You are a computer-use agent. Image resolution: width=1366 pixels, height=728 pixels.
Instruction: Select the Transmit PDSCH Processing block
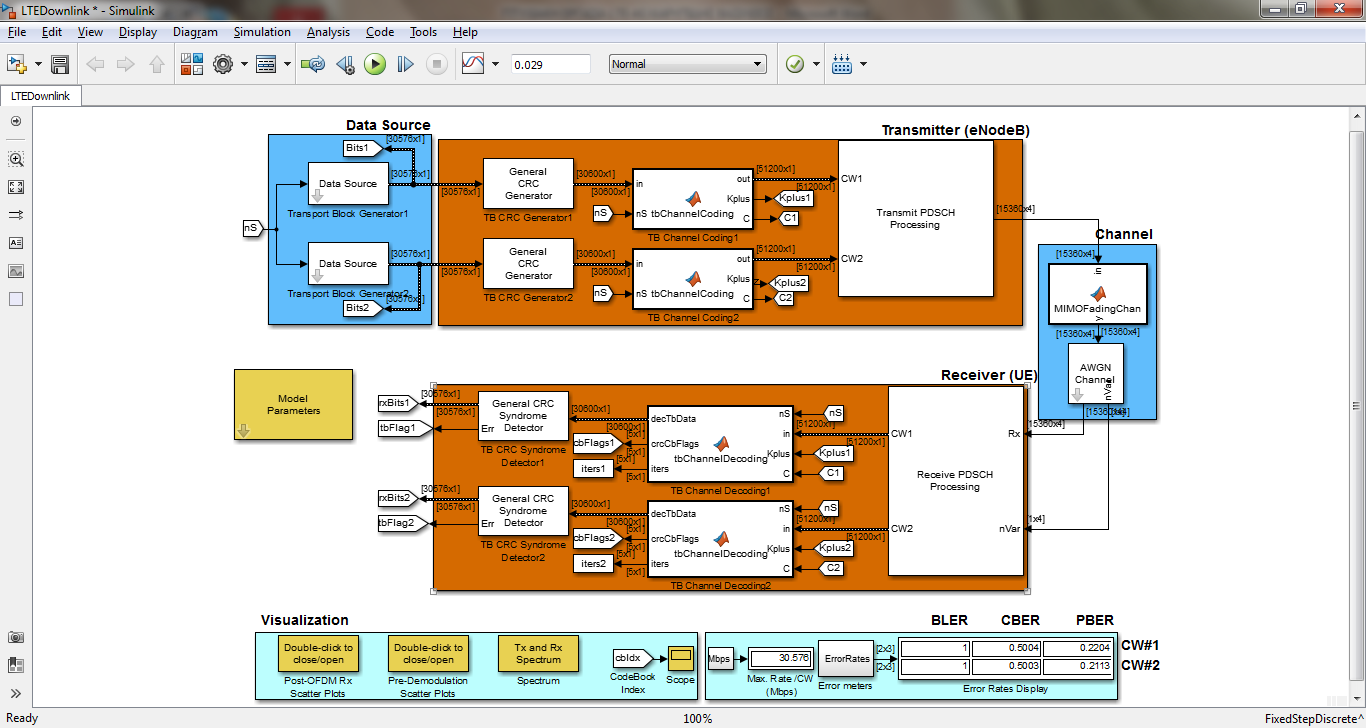coord(915,218)
